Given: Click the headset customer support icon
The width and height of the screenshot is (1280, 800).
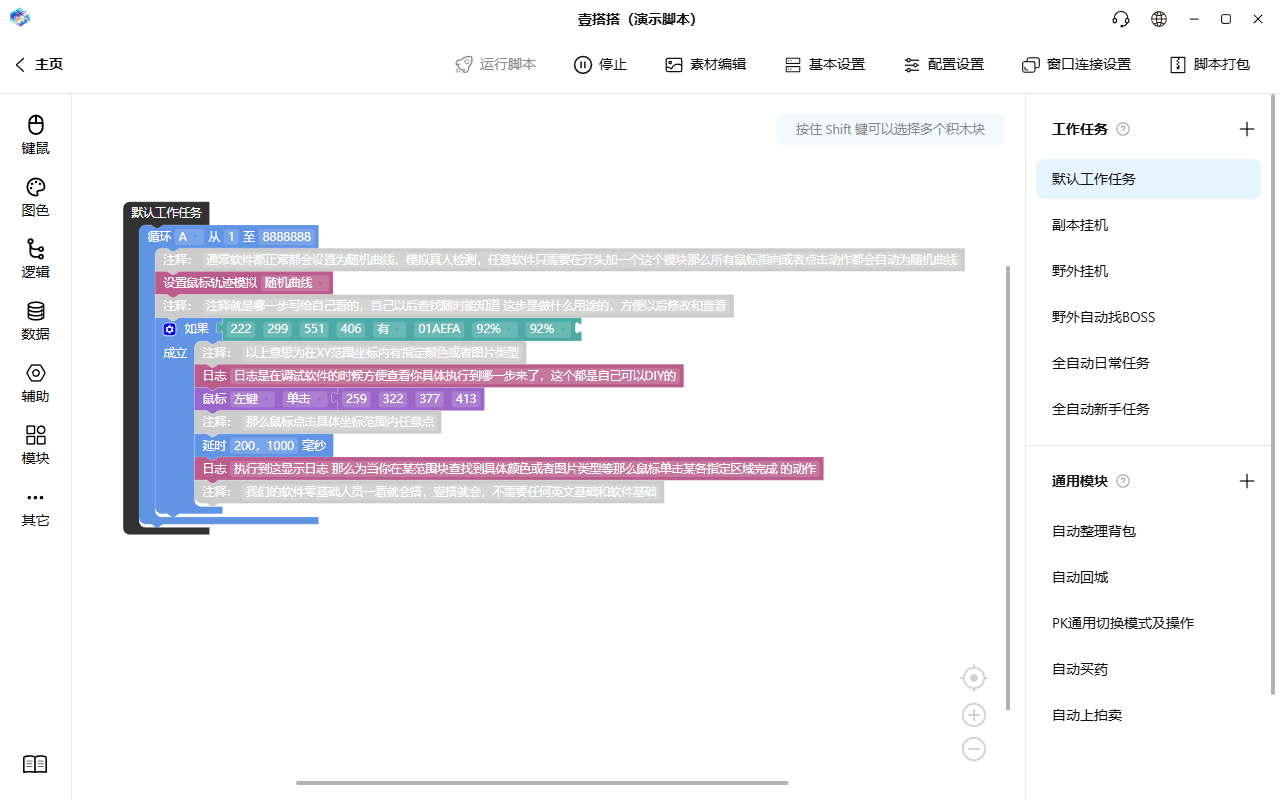Looking at the screenshot, I should coord(1121,19).
